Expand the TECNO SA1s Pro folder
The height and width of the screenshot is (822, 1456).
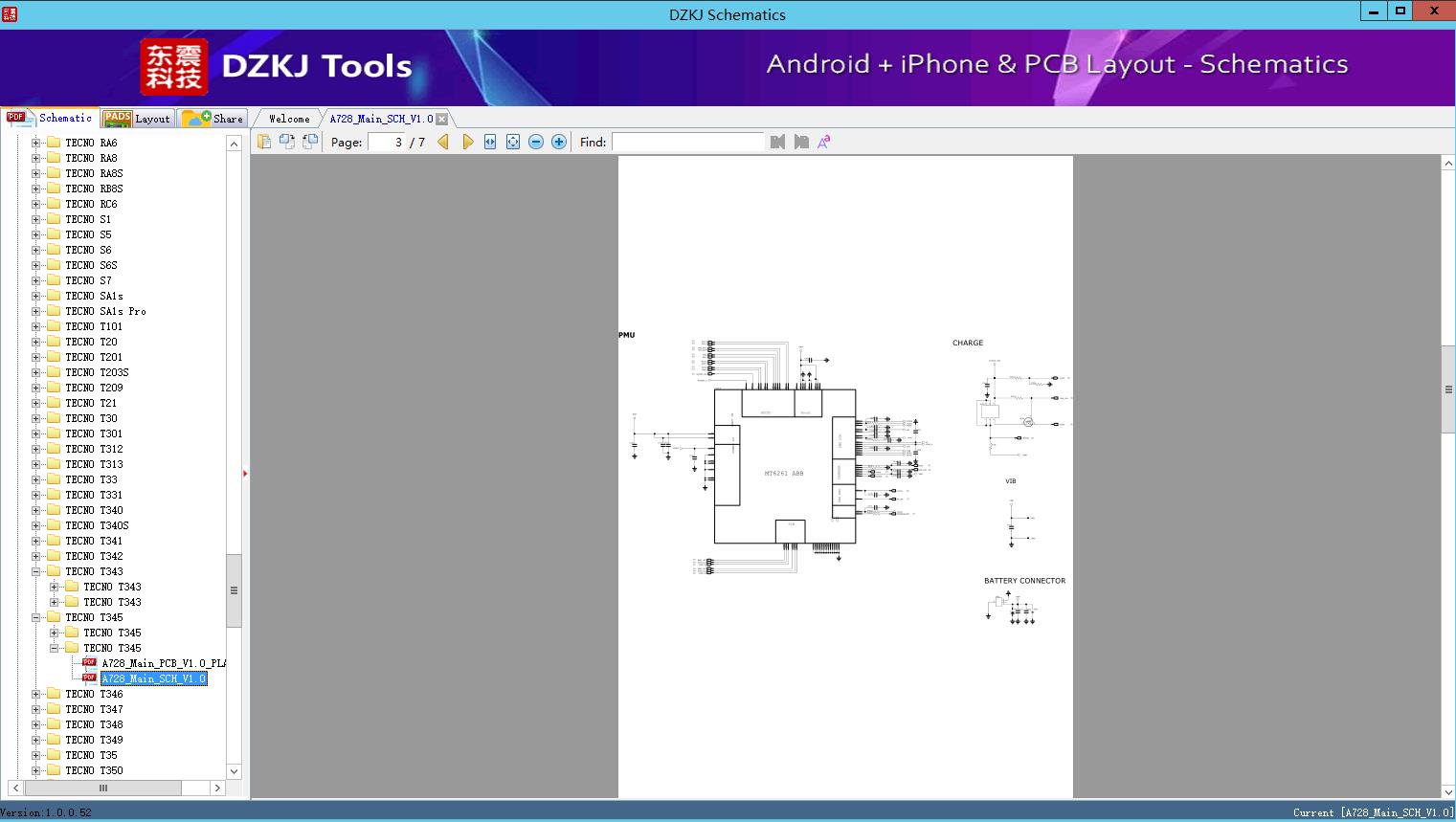35,311
